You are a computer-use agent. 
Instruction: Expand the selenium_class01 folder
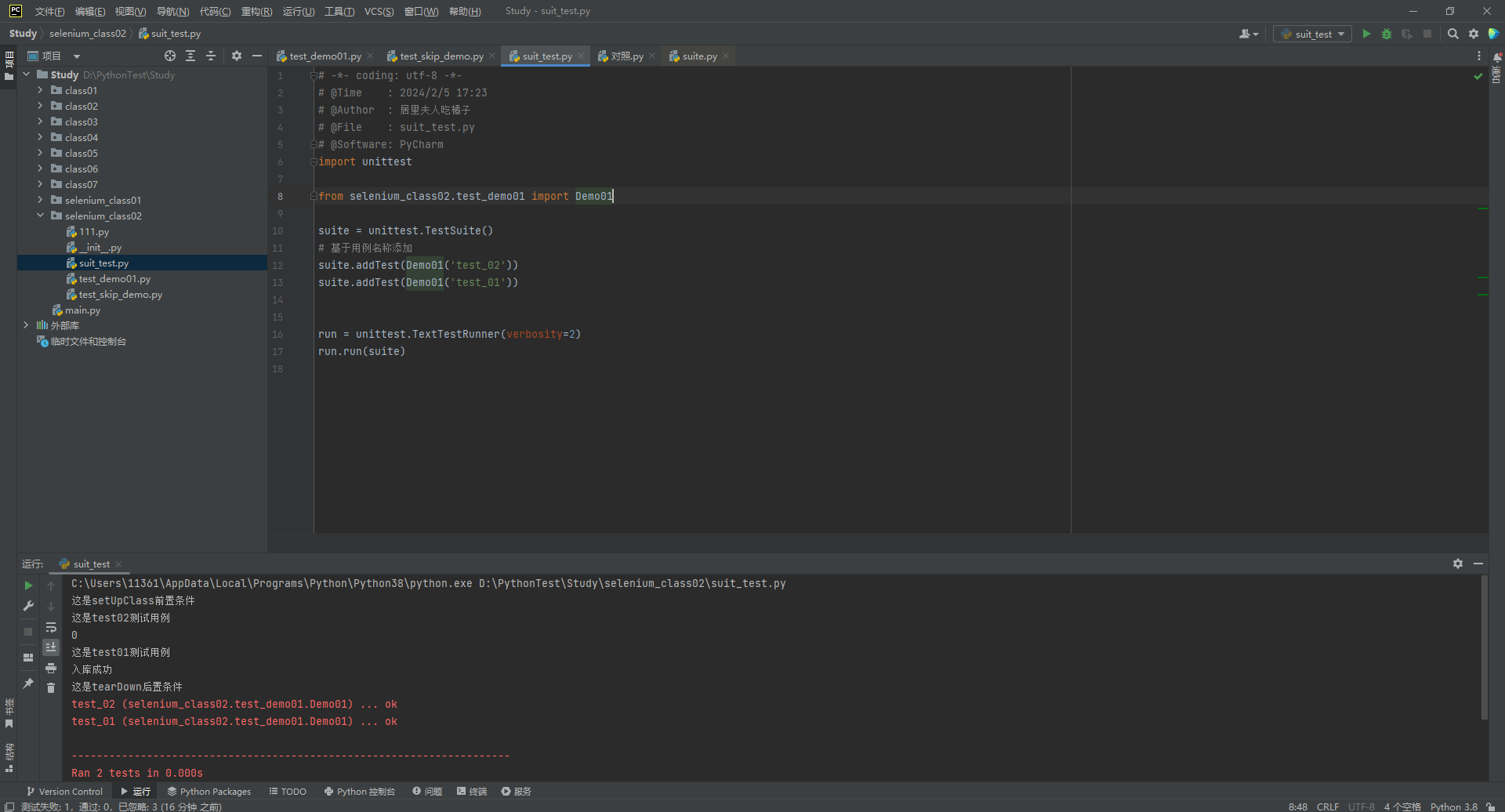tap(40, 200)
